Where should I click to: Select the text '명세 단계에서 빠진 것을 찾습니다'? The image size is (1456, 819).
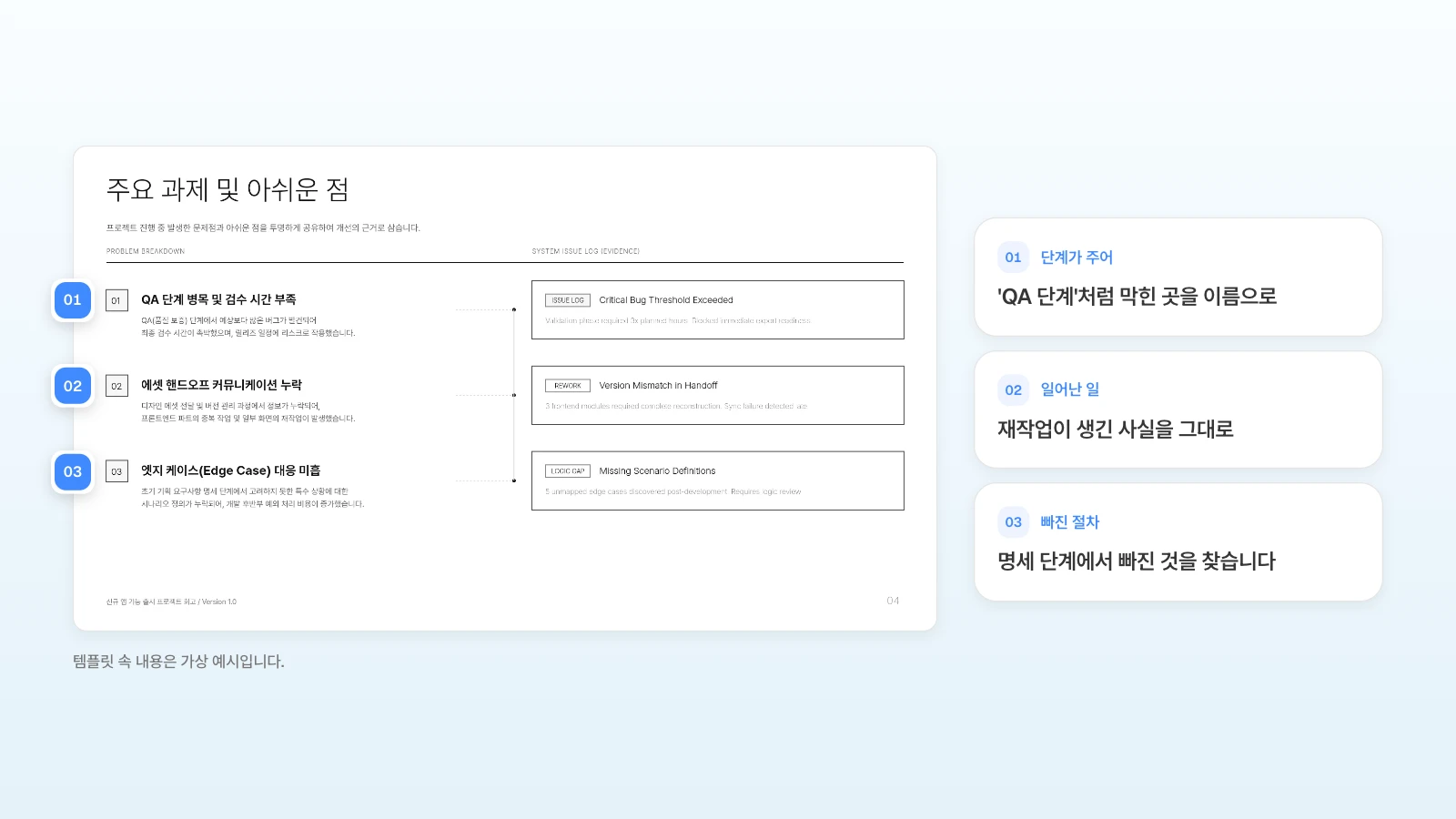[1137, 561]
